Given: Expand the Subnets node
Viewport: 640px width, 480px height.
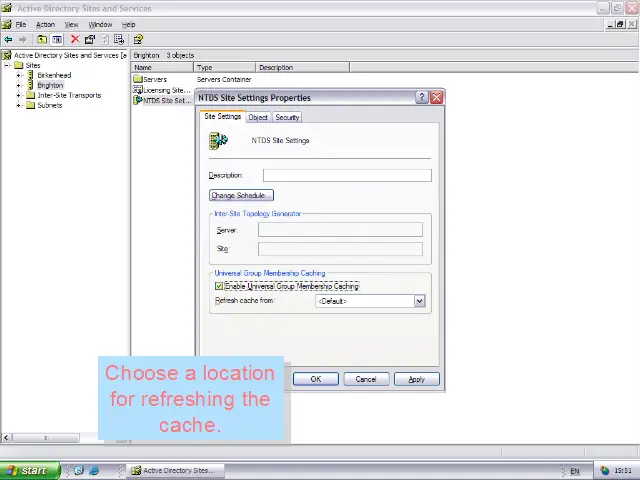Looking at the screenshot, I should (18, 105).
